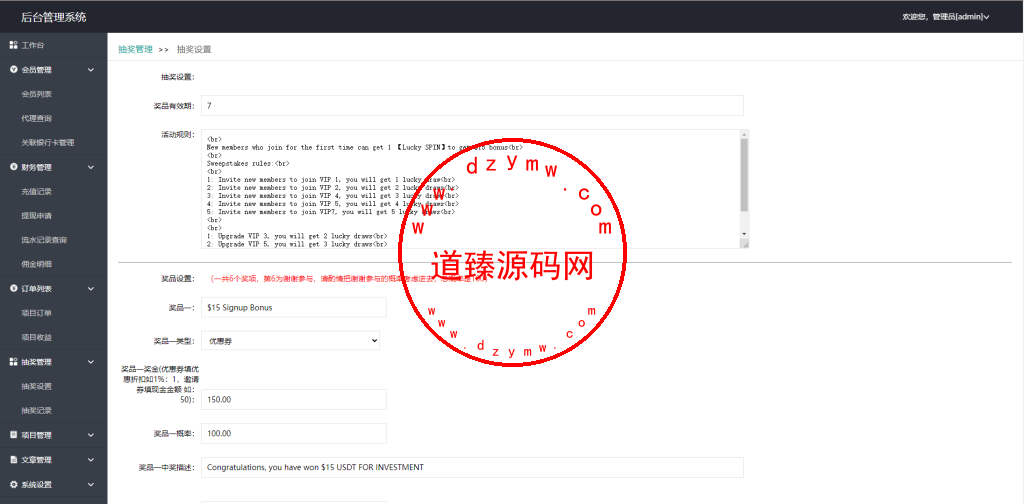Click the 工作台 dashboard icon

[13, 45]
